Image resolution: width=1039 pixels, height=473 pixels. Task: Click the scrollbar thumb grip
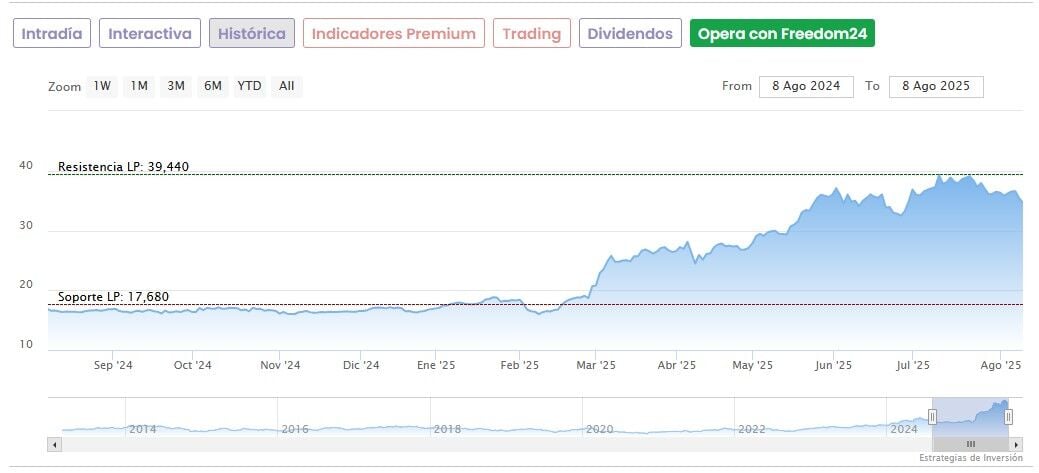970,443
